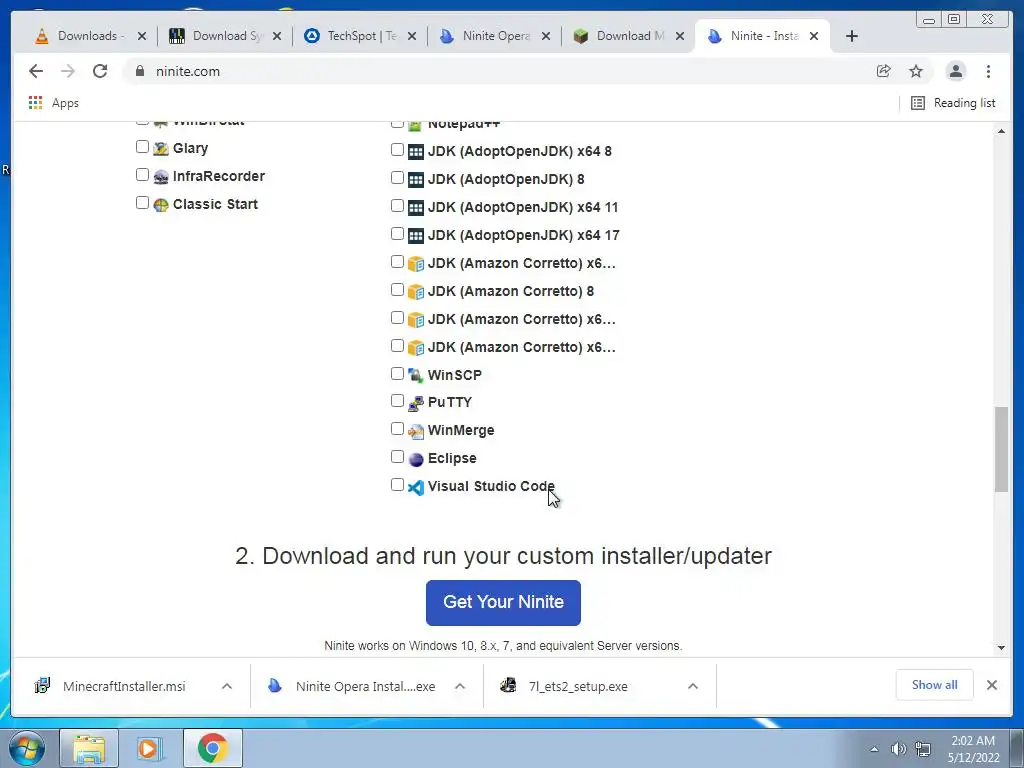Click the Glary app icon
The width and height of the screenshot is (1024, 768).
(161, 149)
